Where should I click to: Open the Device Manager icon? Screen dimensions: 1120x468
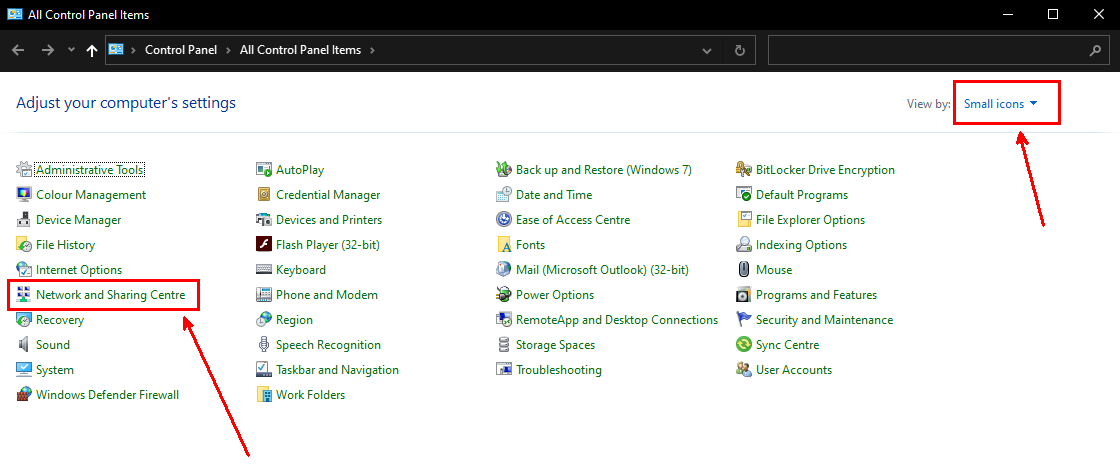(24, 220)
